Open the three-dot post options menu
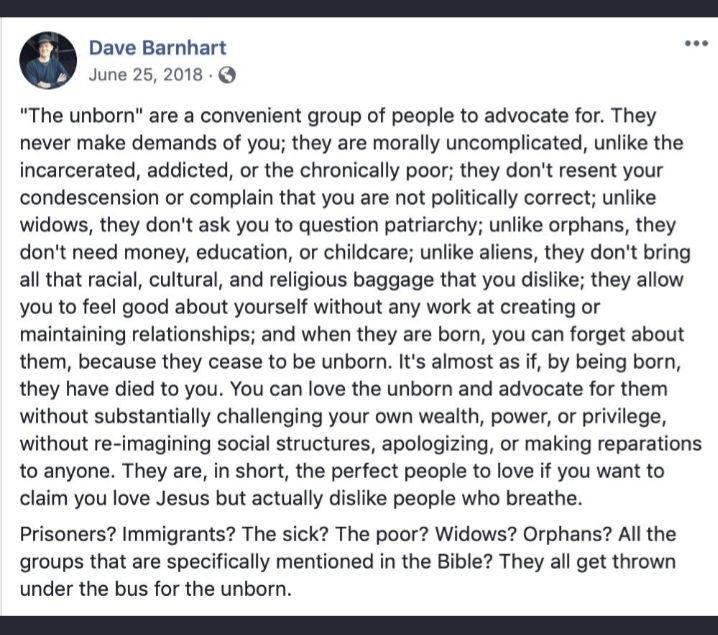Image resolution: width=718 pixels, height=635 pixels. (x=696, y=44)
